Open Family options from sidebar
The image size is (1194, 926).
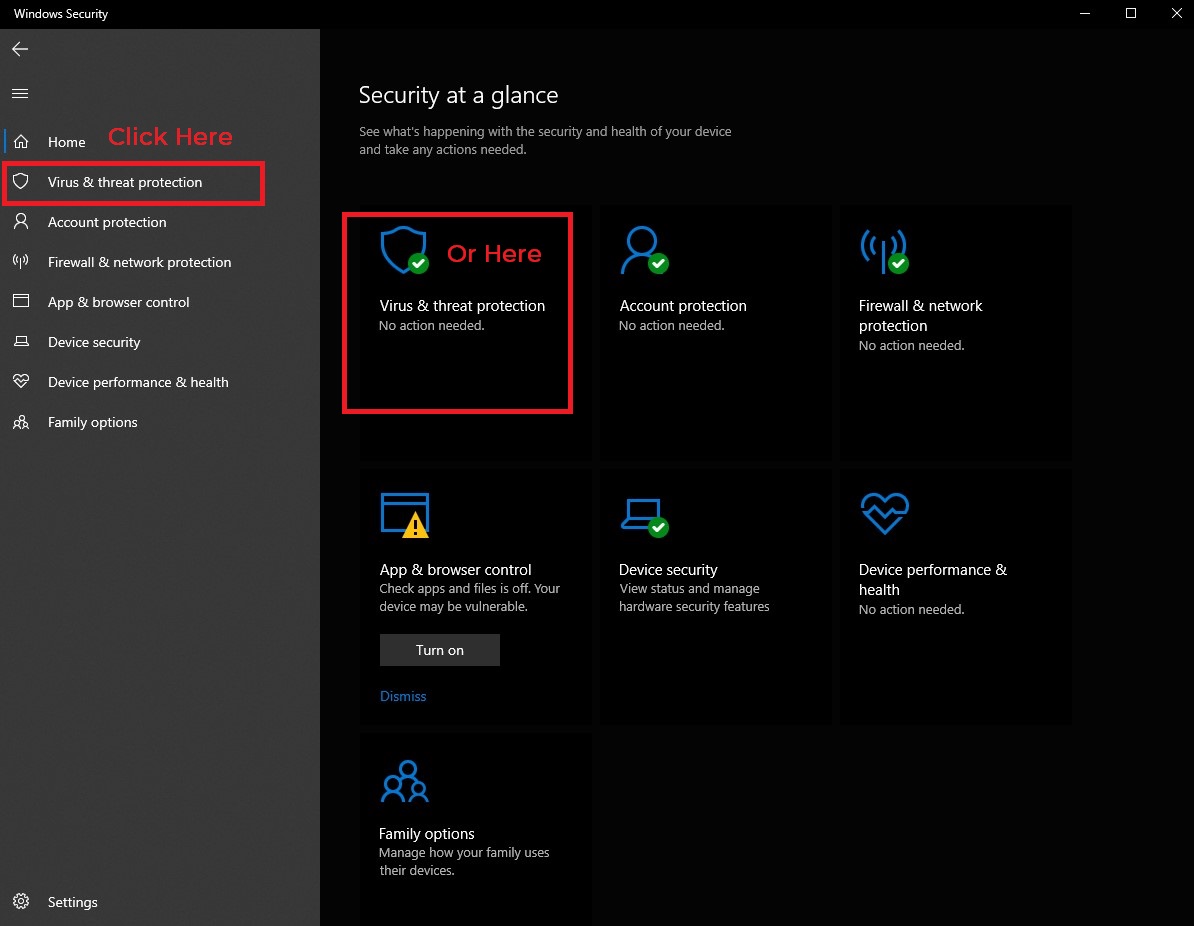click(92, 422)
